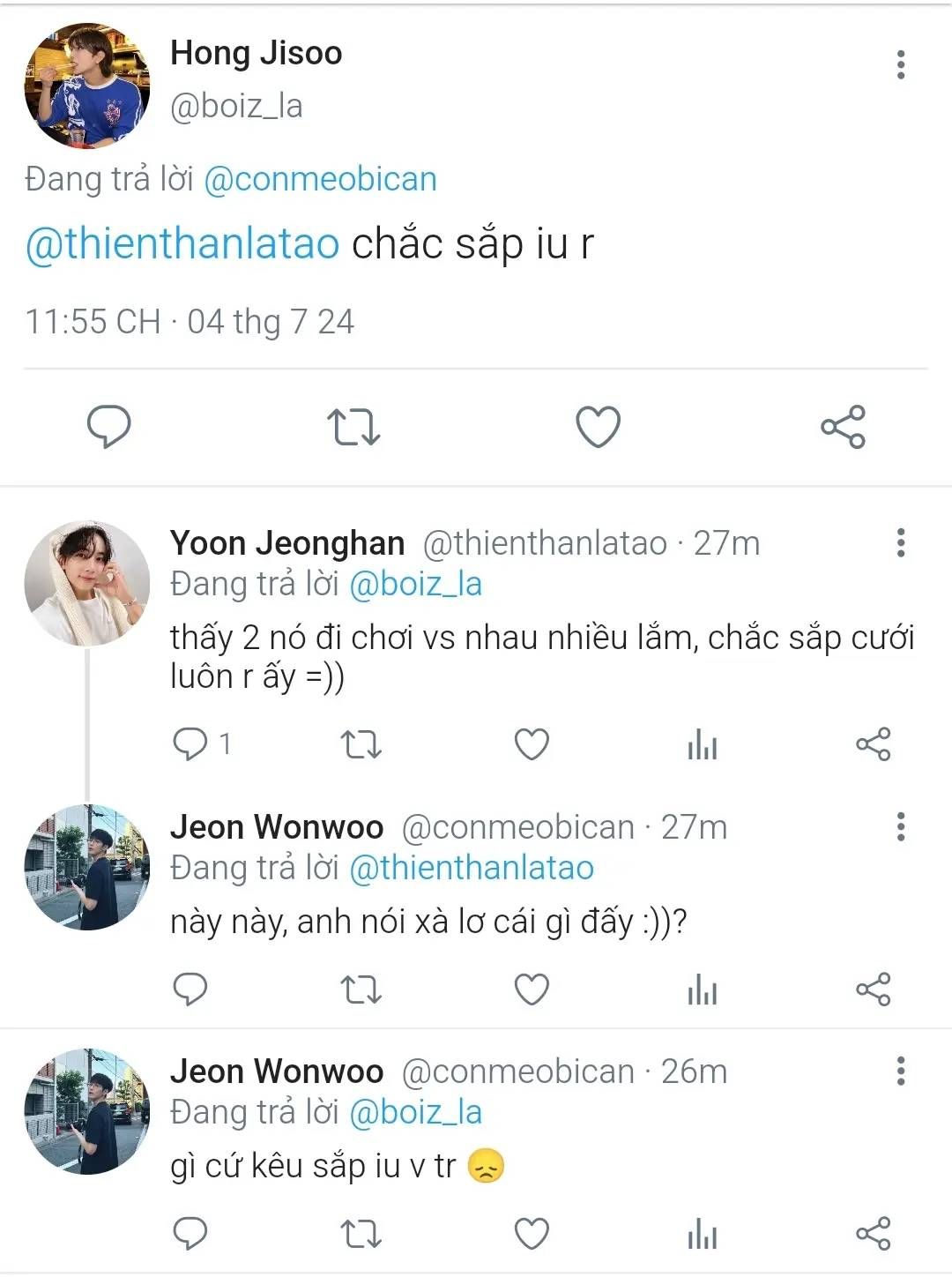Reply to Yoon Jeonghan's tweet
This screenshot has height=1277, width=952.
click(190, 744)
